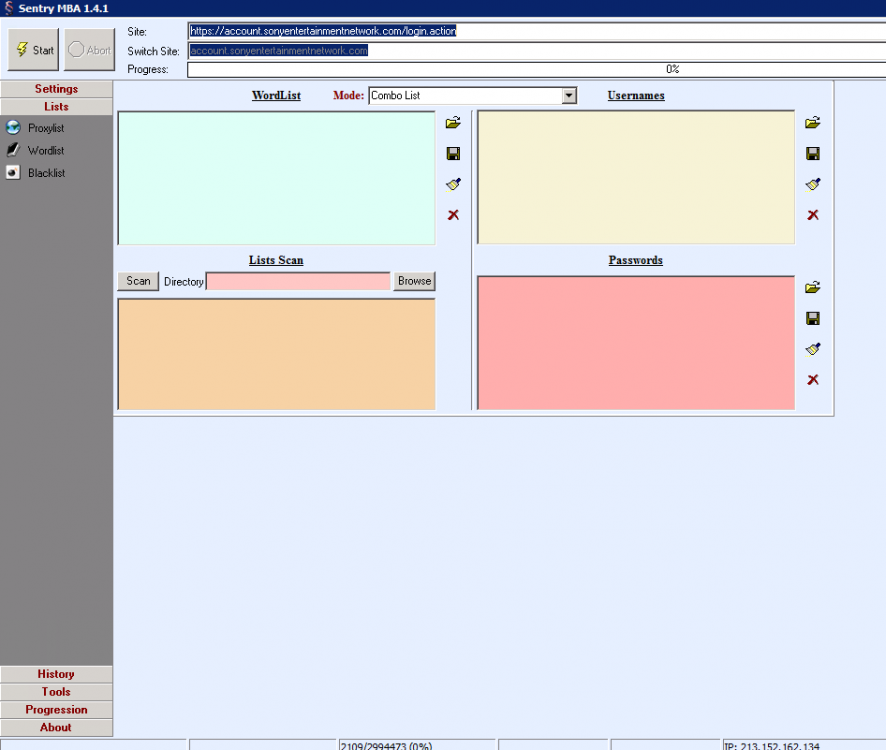Click the Directory input field
This screenshot has width=886, height=750.
tap(298, 281)
